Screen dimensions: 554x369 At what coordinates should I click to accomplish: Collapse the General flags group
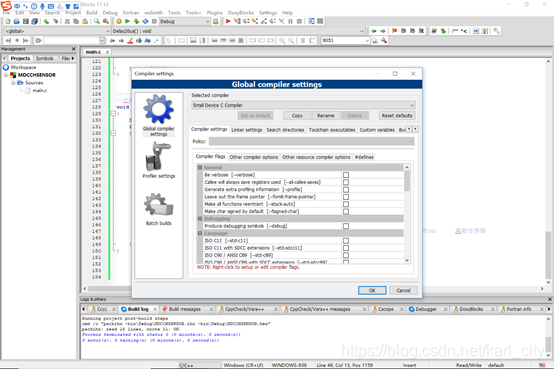(200, 168)
